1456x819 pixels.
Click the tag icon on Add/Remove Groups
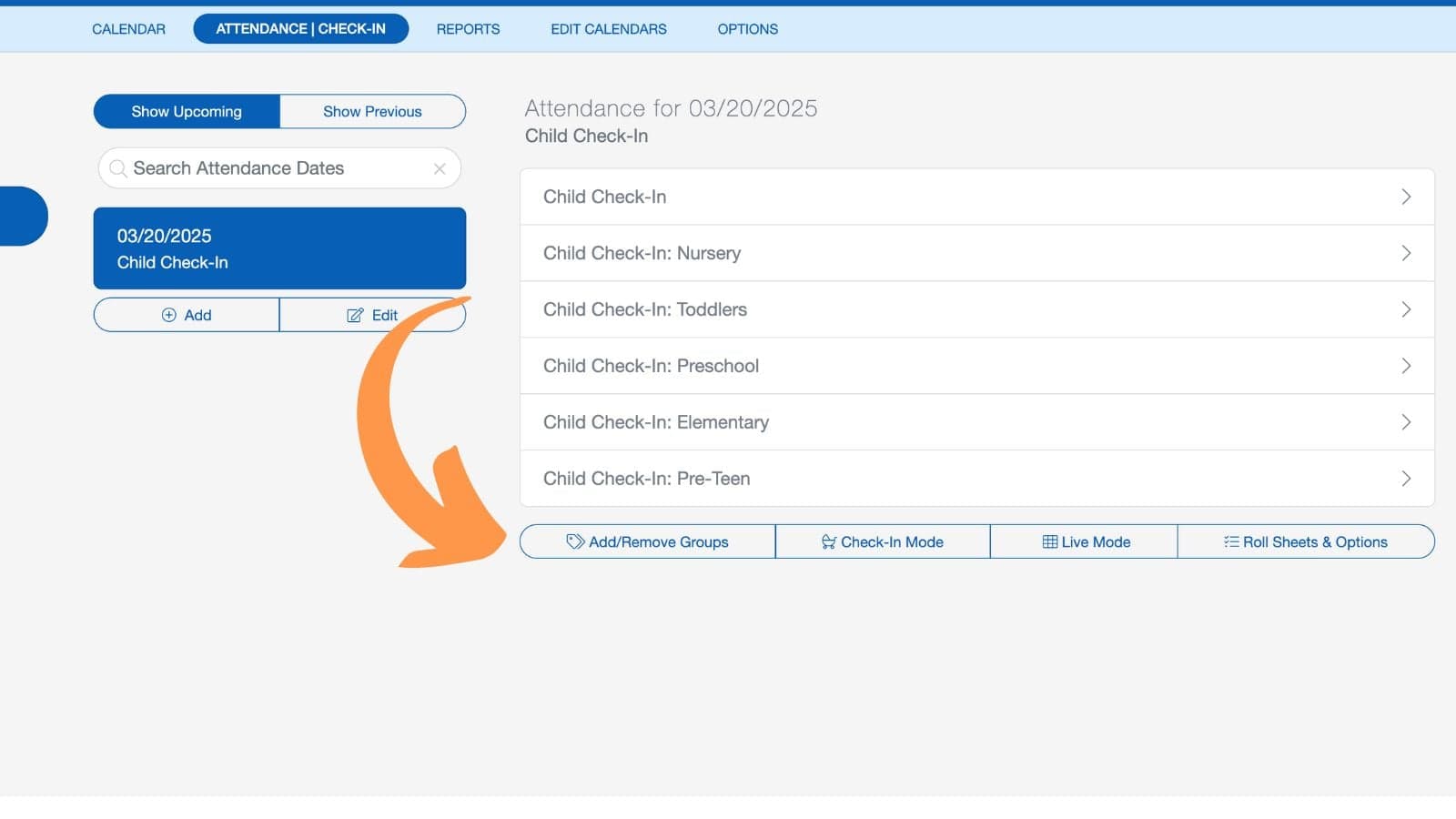(x=575, y=541)
